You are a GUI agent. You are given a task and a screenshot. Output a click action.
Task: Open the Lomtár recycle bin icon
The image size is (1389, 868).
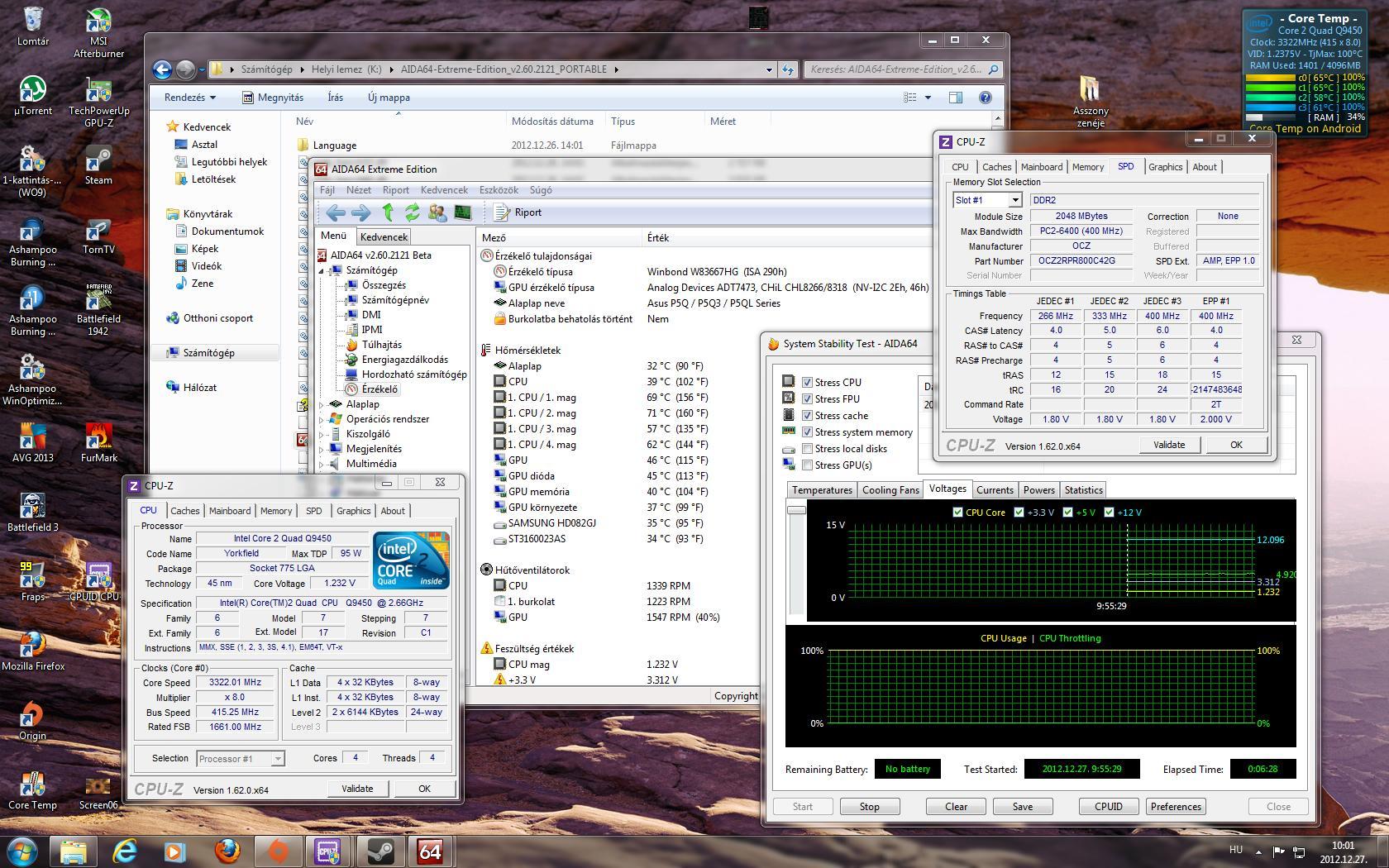coord(33,26)
